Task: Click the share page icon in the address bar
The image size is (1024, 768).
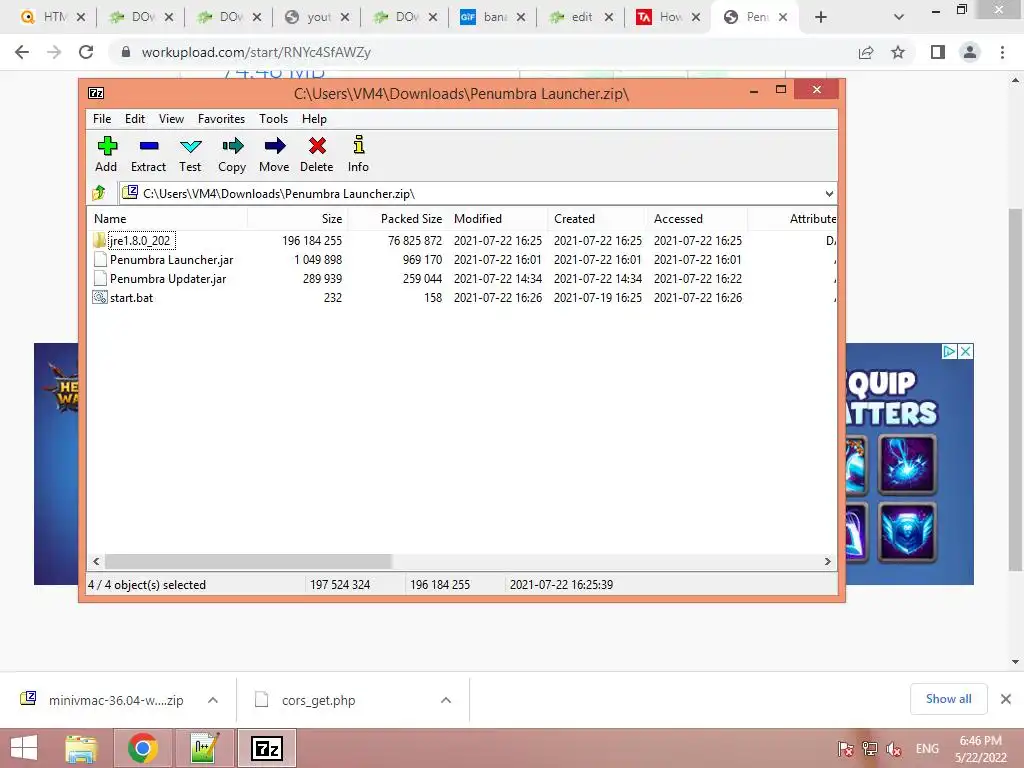Action: tap(866, 52)
